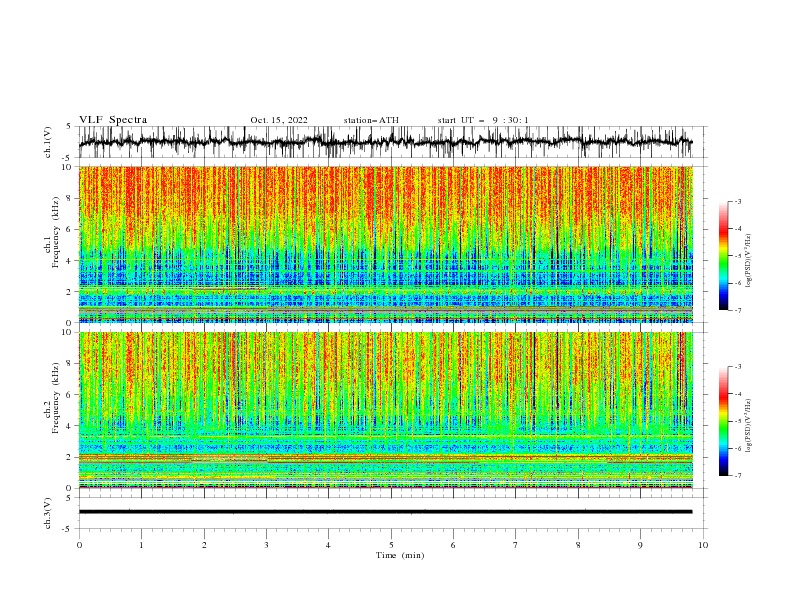This screenshot has height=612, width=792.
Task: Click the "-7" label on ch.1 colorbar
Action: (738, 310)
